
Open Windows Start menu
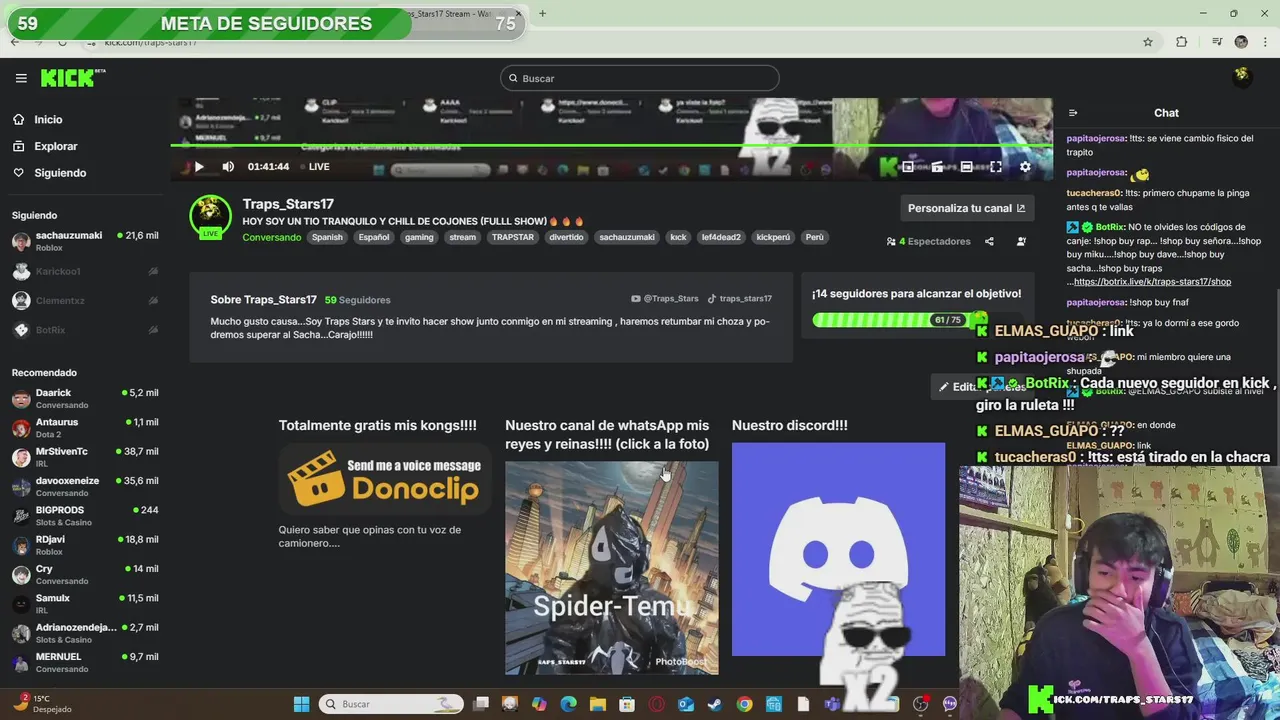coord(301,704)
